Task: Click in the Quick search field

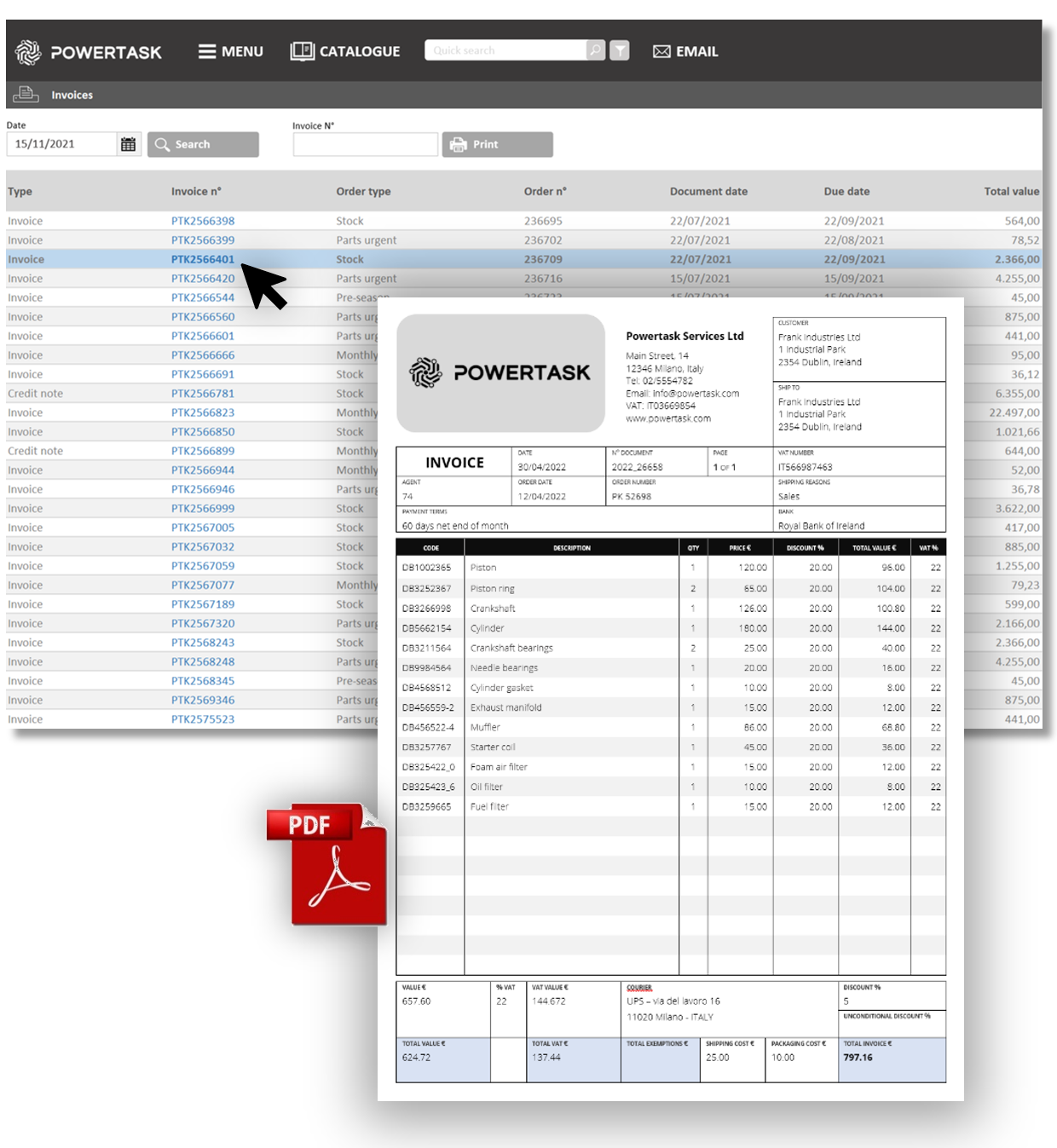Action: pyautogui.click(x=505, y=50)
